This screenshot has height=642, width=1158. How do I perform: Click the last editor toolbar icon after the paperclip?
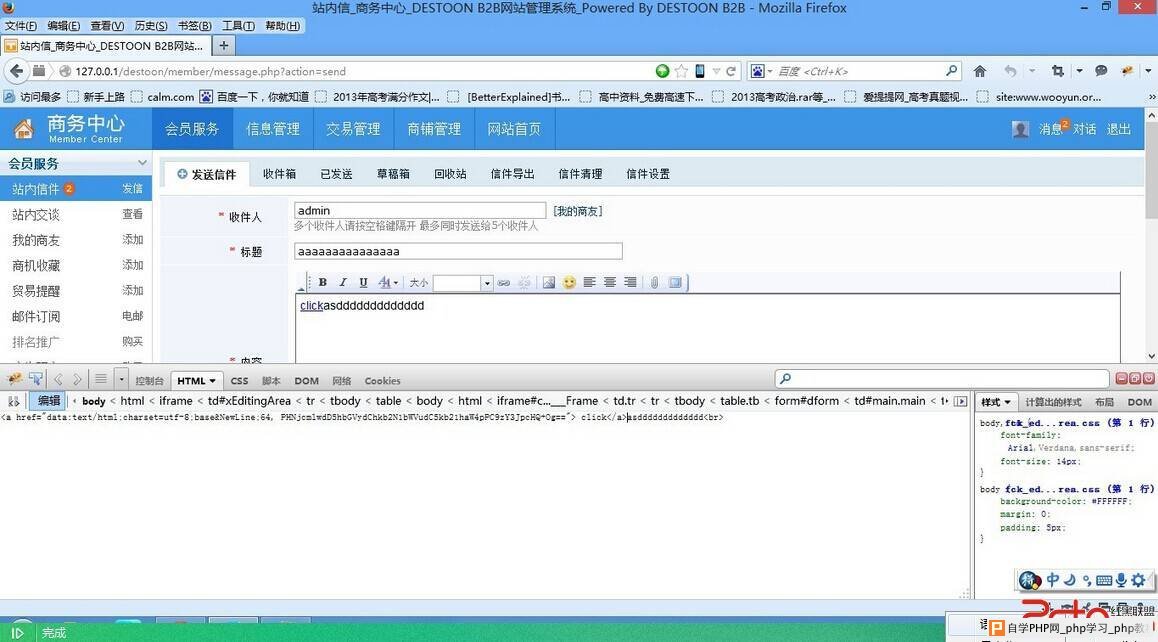point(675,282)
